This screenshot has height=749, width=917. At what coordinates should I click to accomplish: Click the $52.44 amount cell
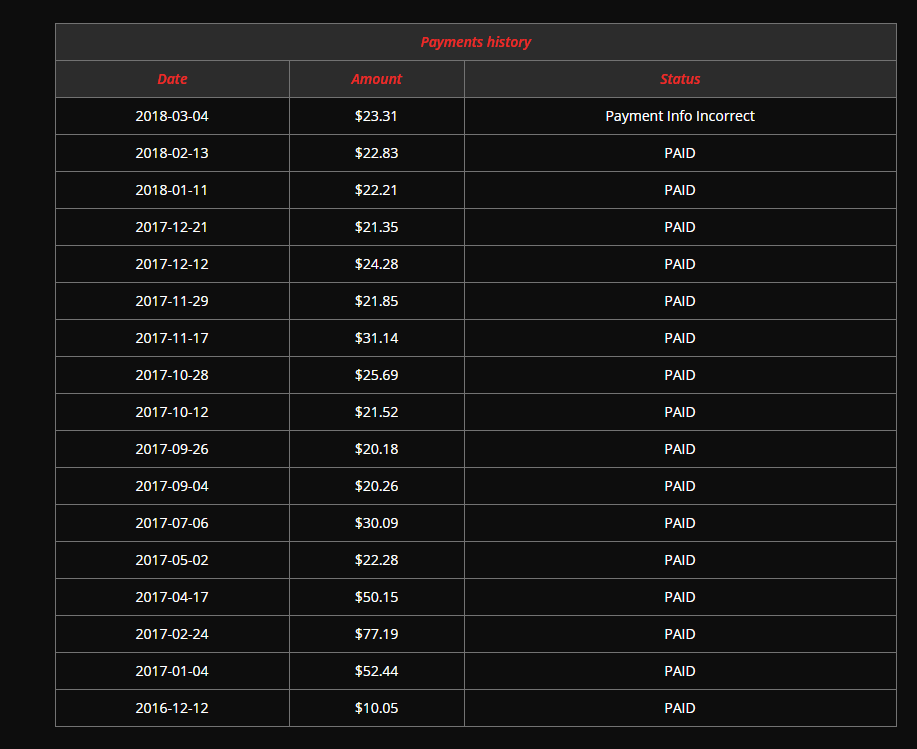(x=376, y=671)
